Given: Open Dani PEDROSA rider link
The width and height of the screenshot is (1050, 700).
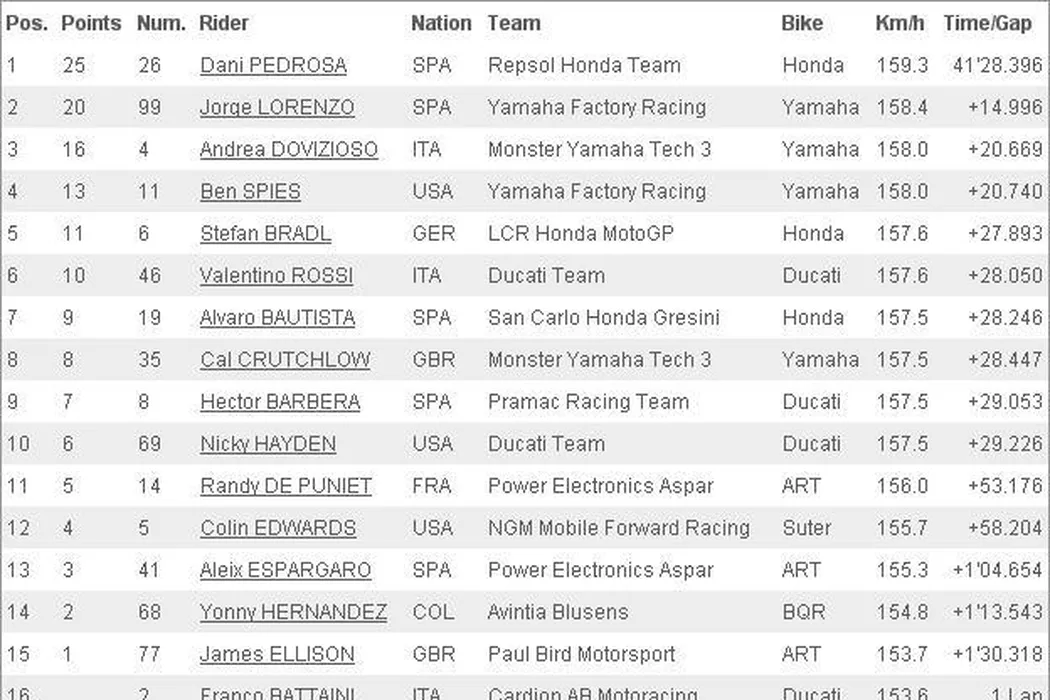Looking at the screenshot, I should point(273,66).
